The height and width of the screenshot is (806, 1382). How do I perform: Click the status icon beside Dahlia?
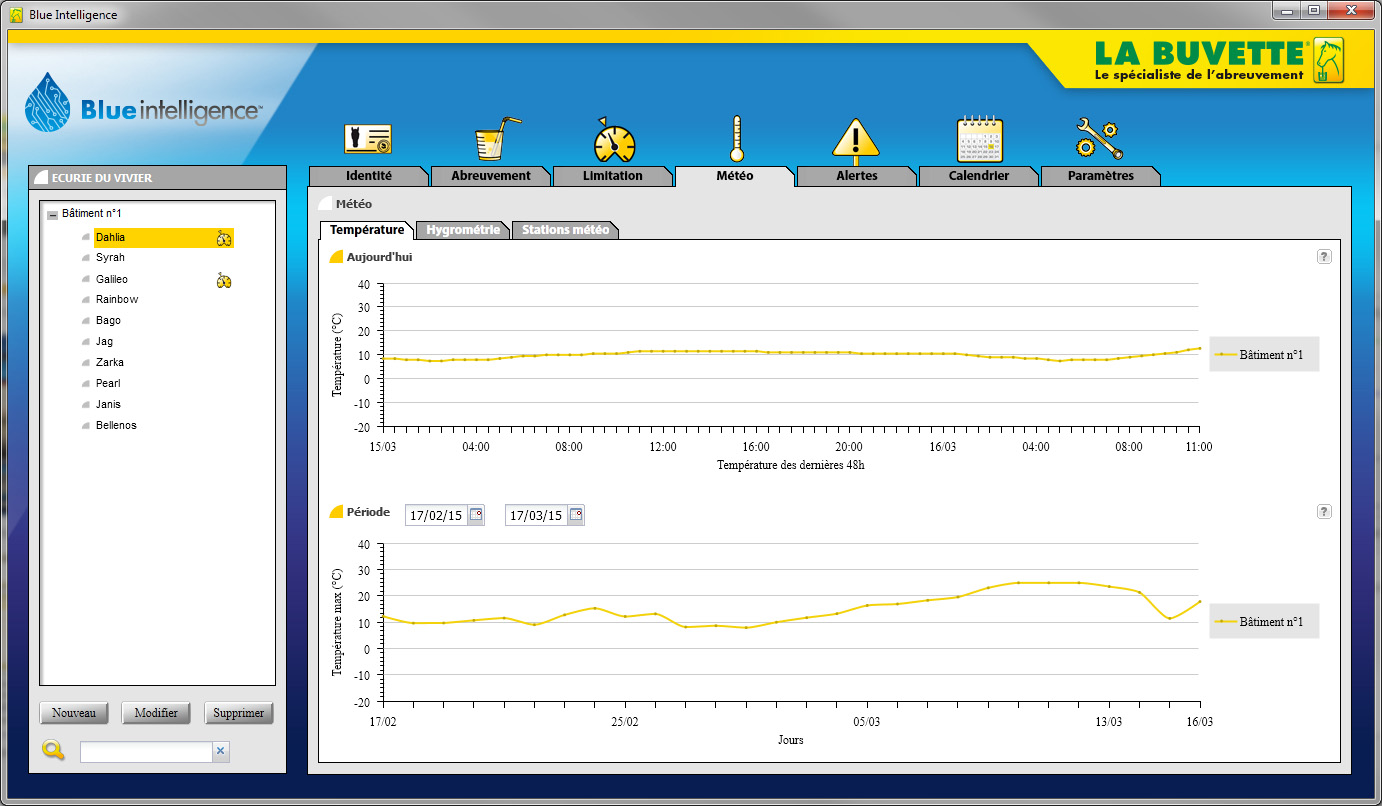point(224,238)
